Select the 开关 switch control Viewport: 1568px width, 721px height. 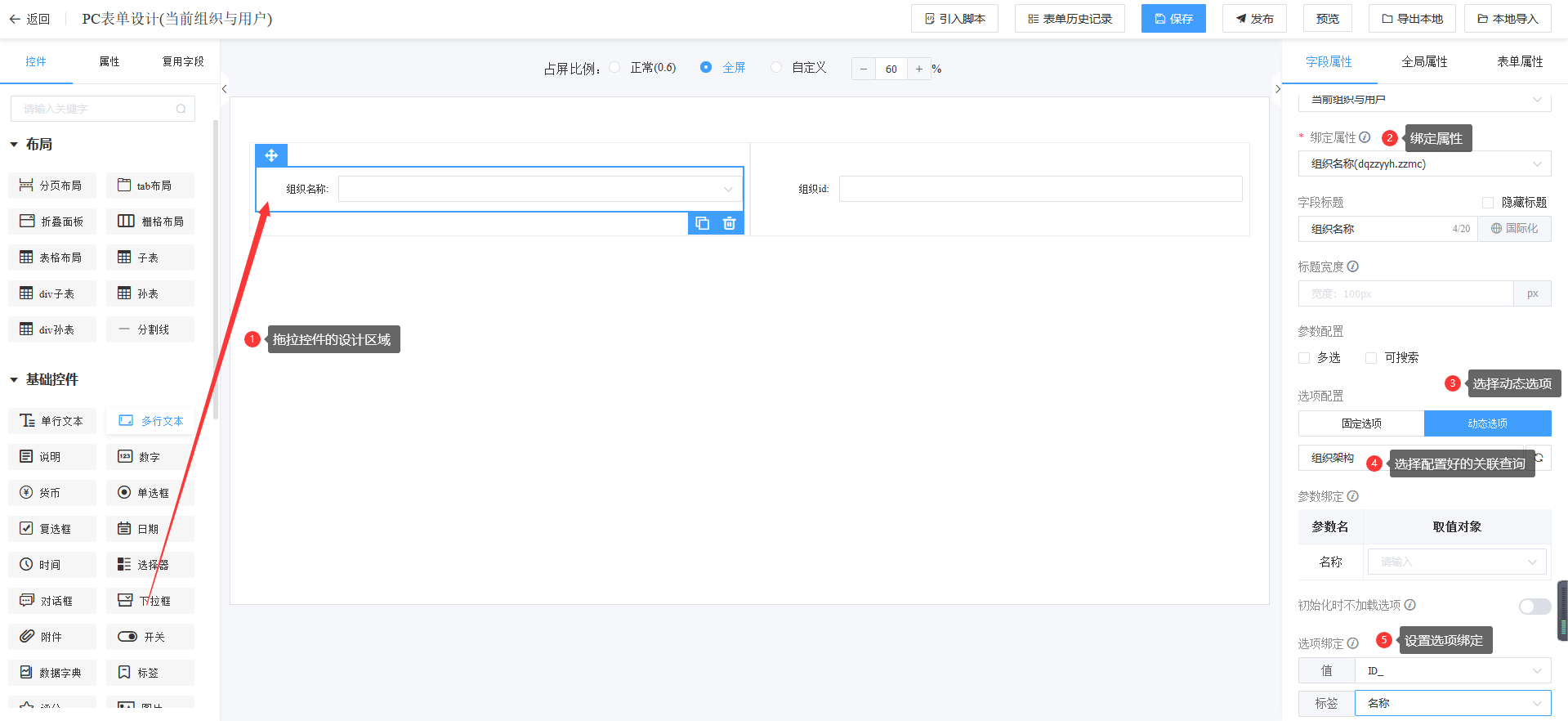click(150, 637)
